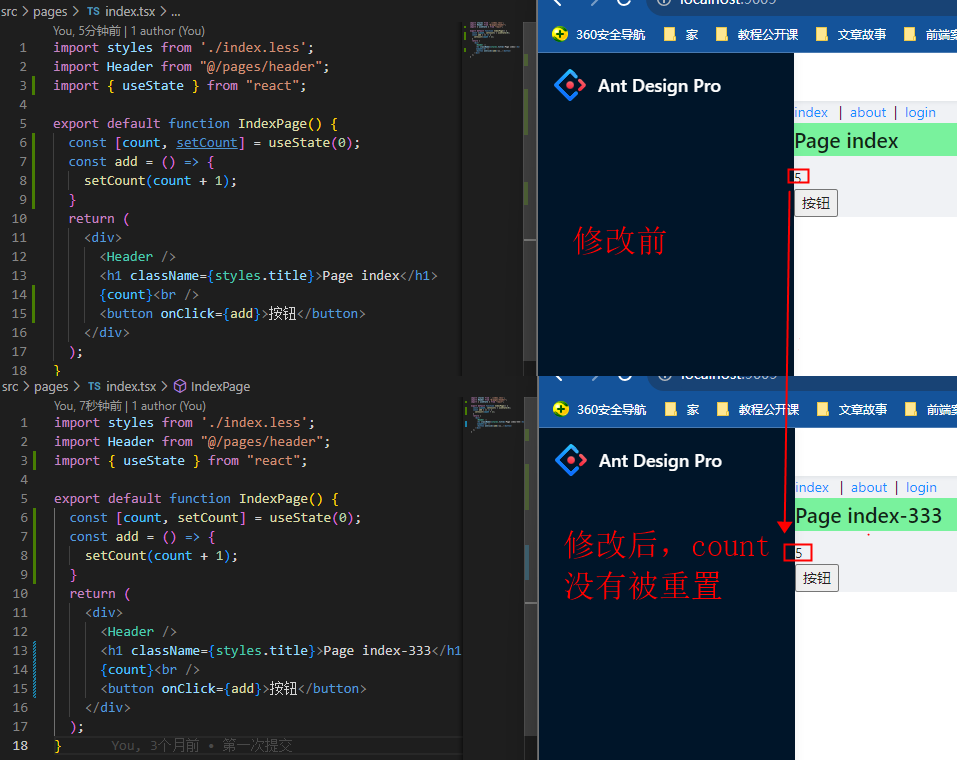Follow the index link above Page index-333
Image resolution: width=957 pixels, height=760 pixels.
click(x=812, y=487)
